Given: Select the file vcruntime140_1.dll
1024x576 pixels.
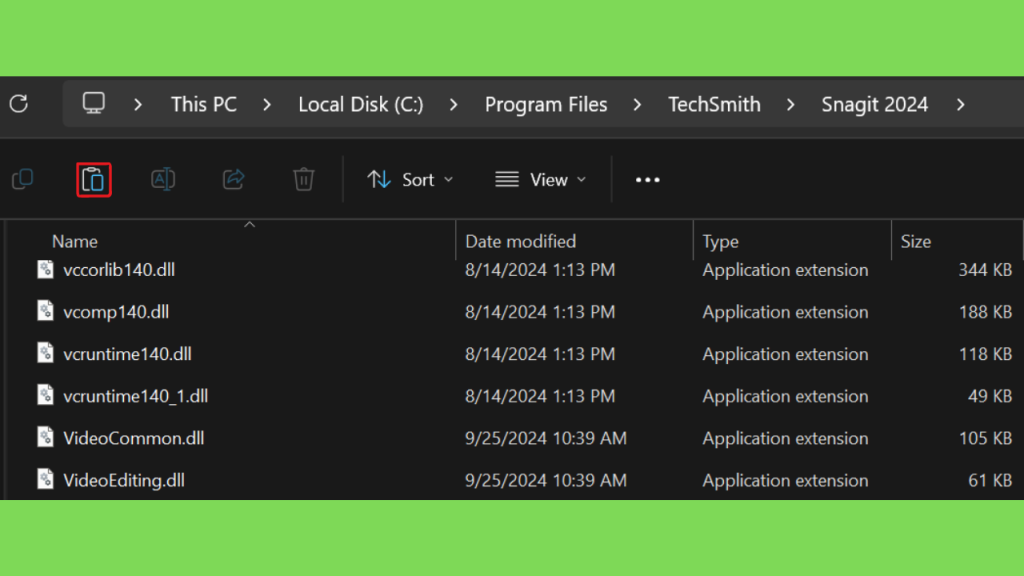Looking at the screenshot, I should coord(135,396).
